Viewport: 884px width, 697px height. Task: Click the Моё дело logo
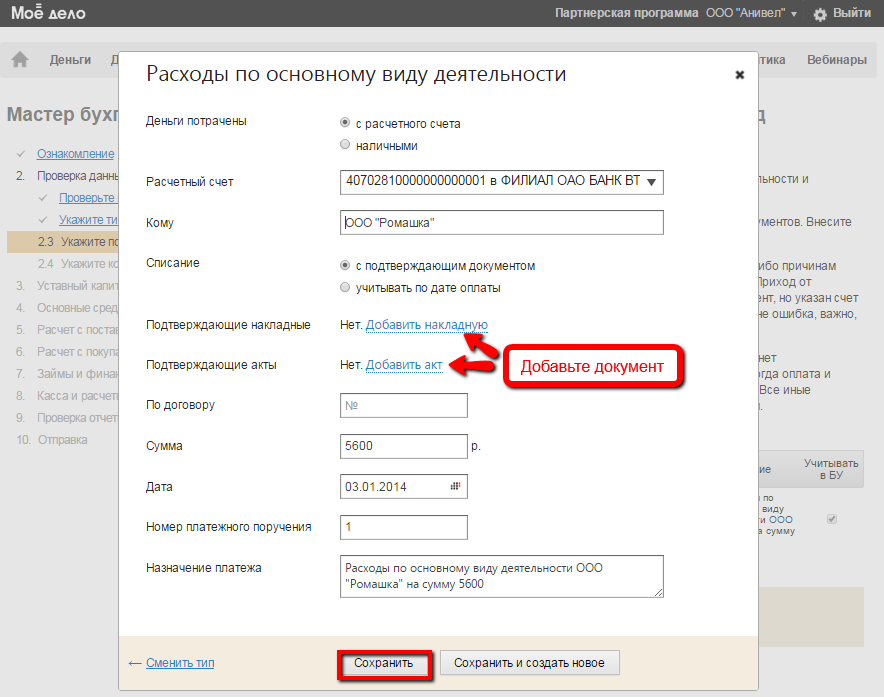[48, 13]
